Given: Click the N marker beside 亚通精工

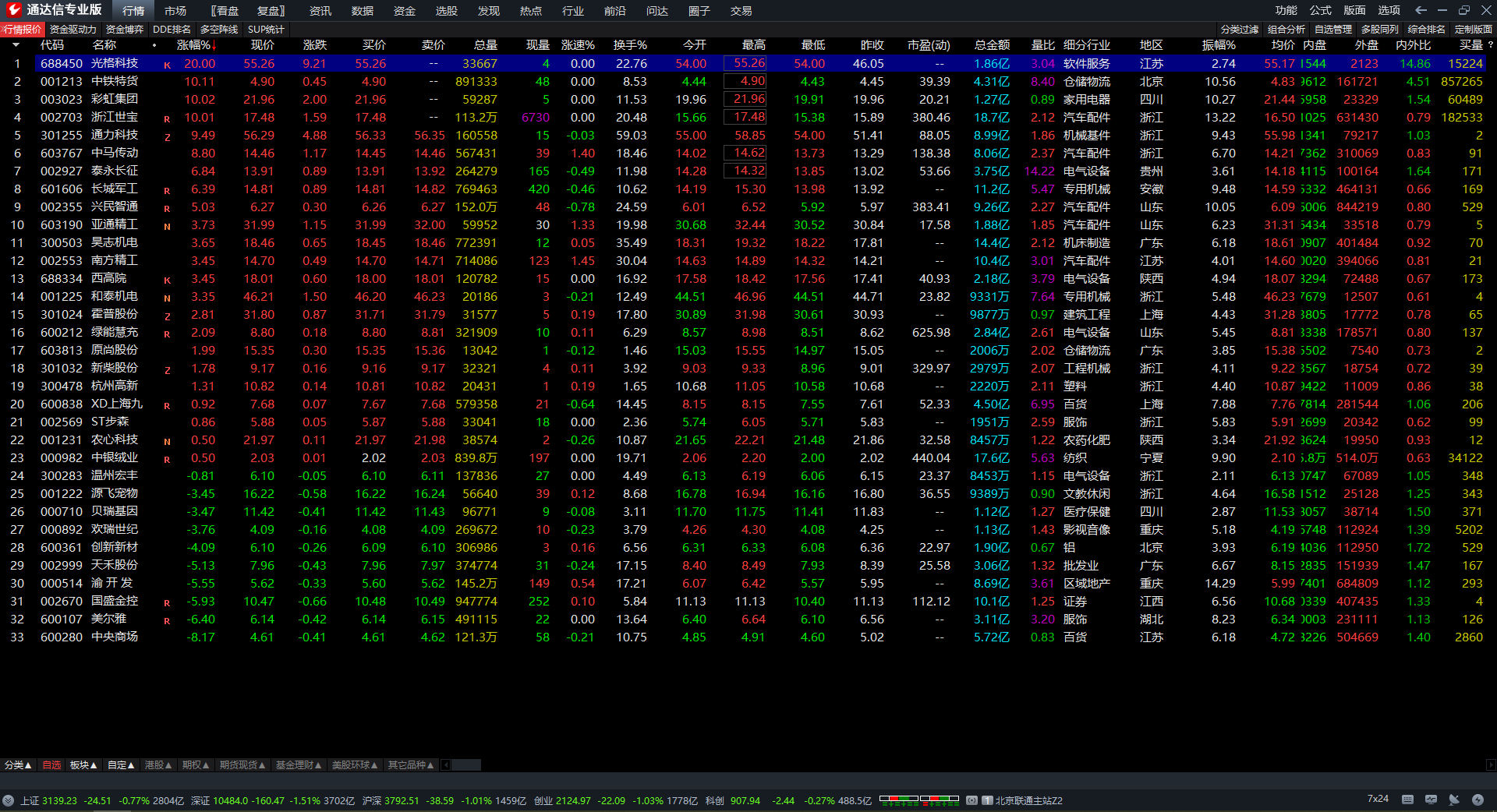Looking at the screenshot, I should 167,226.
